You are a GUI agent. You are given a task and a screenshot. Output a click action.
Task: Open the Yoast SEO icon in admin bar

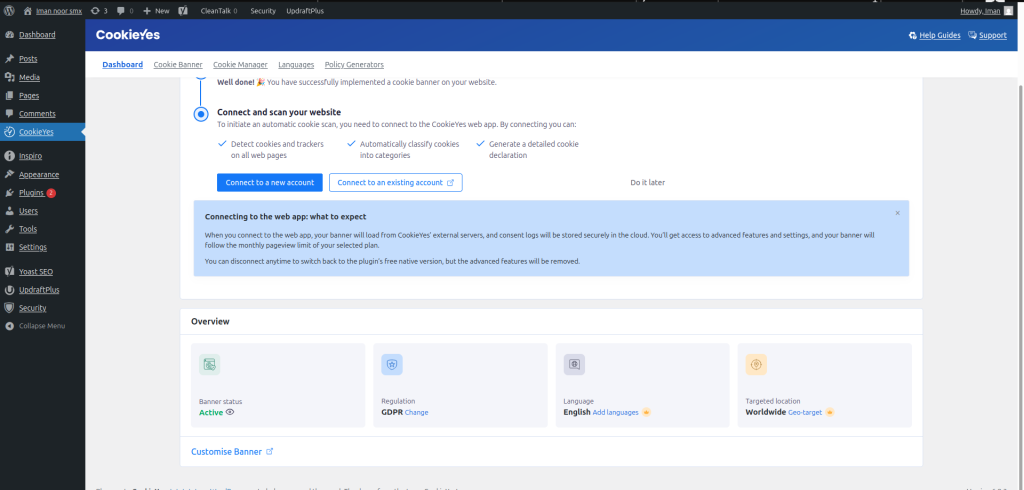[x=183, y=10]
